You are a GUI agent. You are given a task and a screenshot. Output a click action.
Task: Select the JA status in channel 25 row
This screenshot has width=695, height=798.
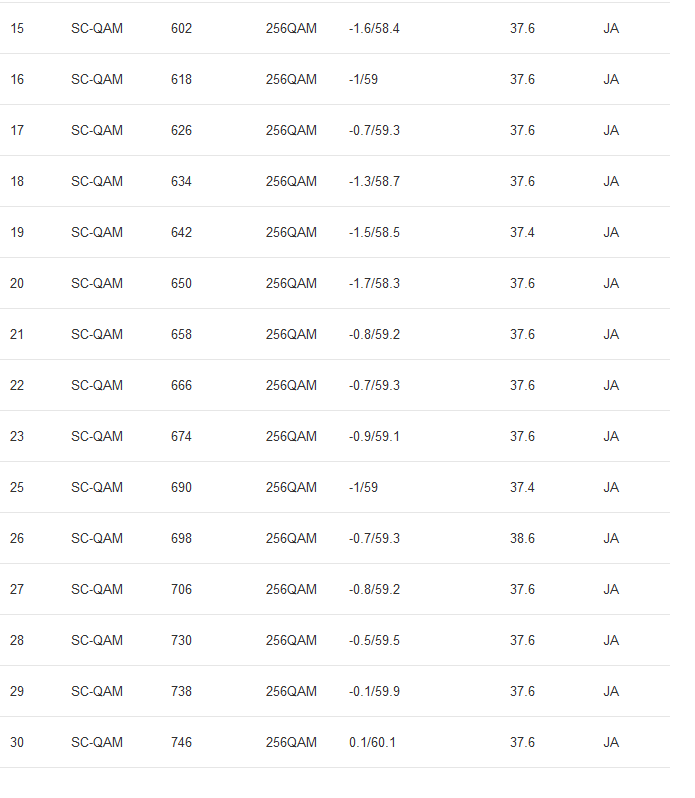611,488
